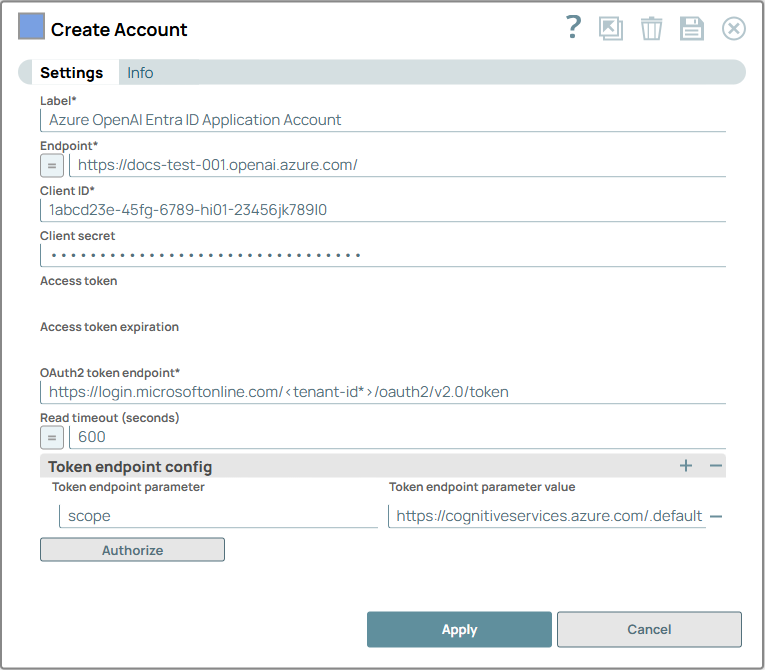This screenshot has width=765, height=670.
Task: Click the Token endpoint config heading
Action: click(x=130, y=467)
